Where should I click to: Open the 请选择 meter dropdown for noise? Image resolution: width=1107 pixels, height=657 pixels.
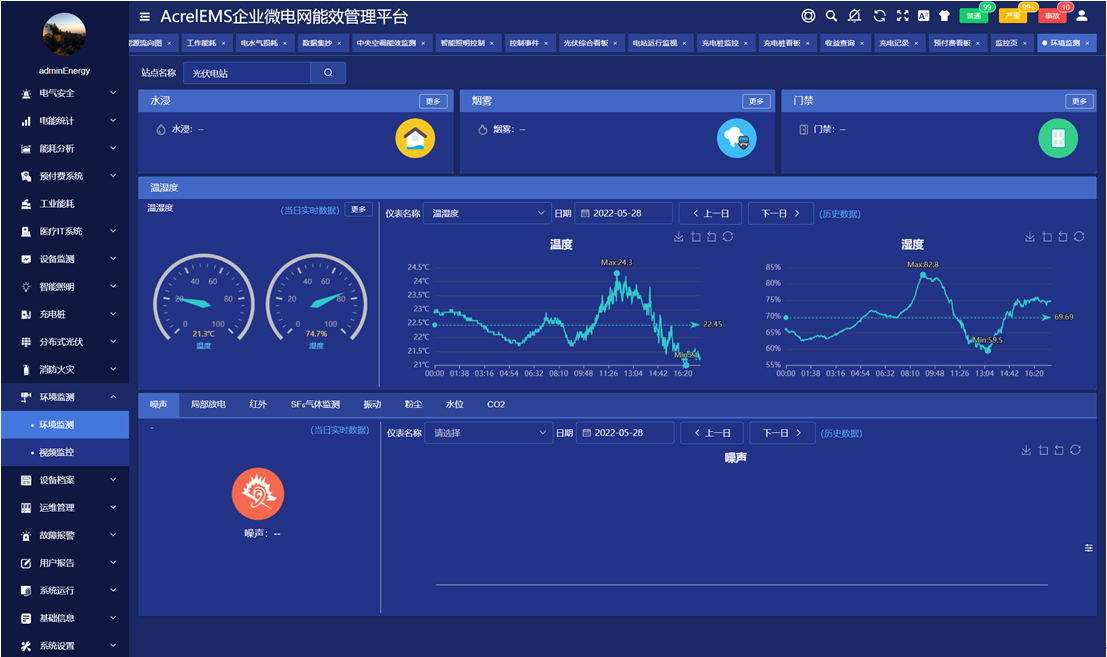click(x=487, y=433)
